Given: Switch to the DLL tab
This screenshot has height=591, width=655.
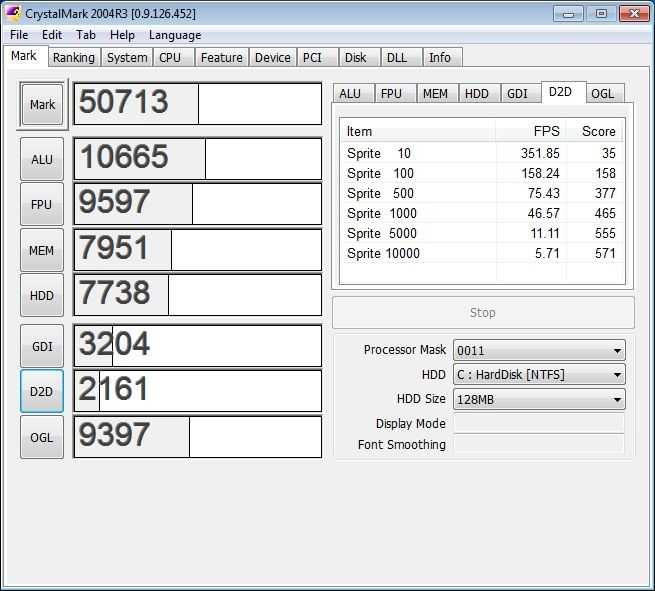Looking at the screenshot, I should (x=401, y=58).
